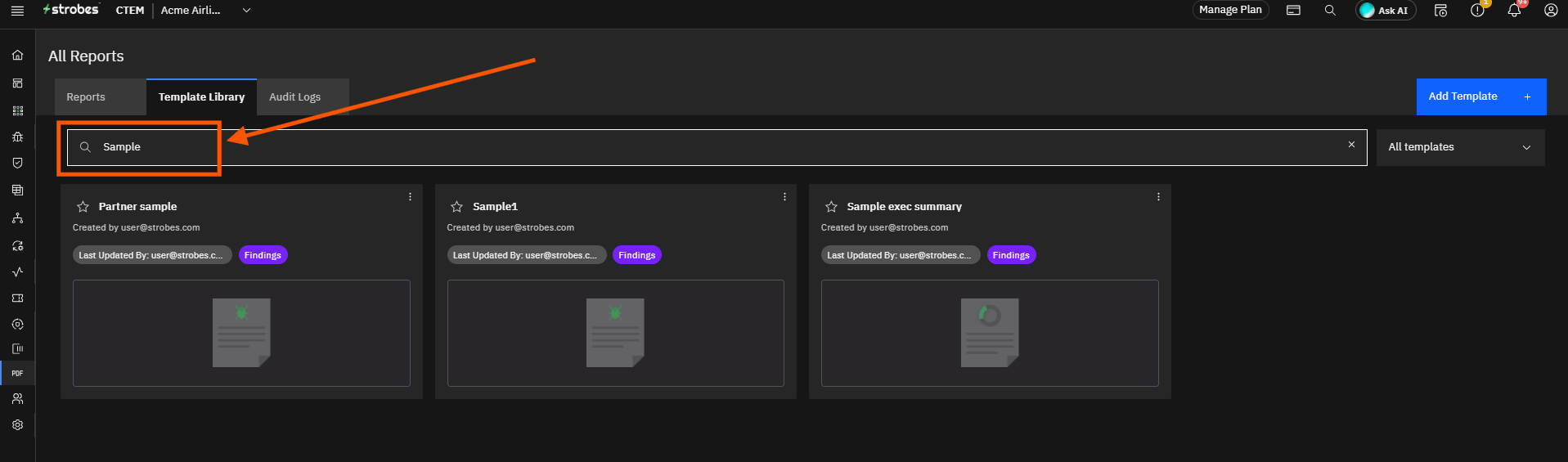The width and height of the screenshot is (1568, 462).
Task: Open the table sidebar icon
Action: point(17,190)
